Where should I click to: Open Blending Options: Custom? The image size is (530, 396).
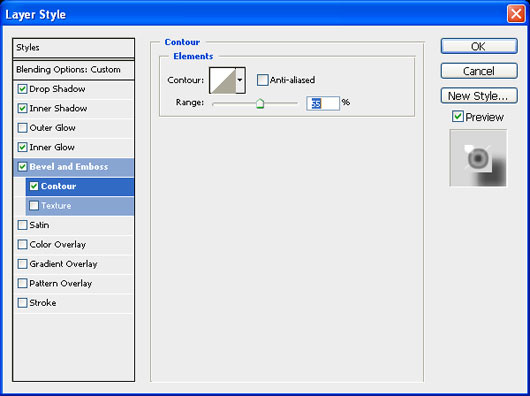pos(73,70)
